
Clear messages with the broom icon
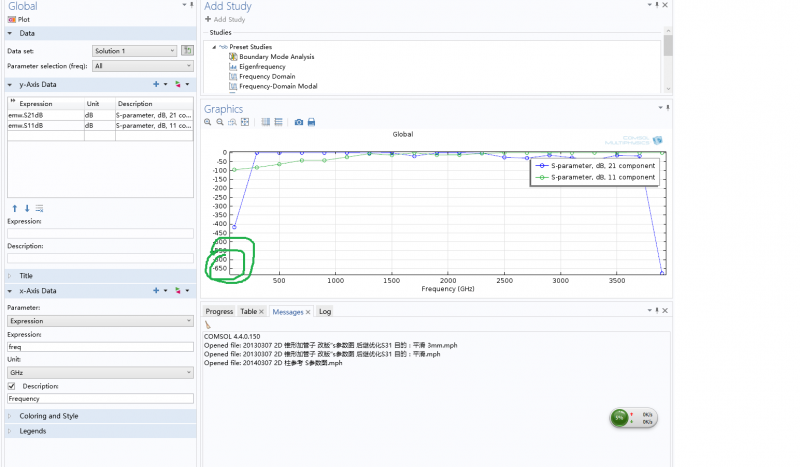coord(208,325)
